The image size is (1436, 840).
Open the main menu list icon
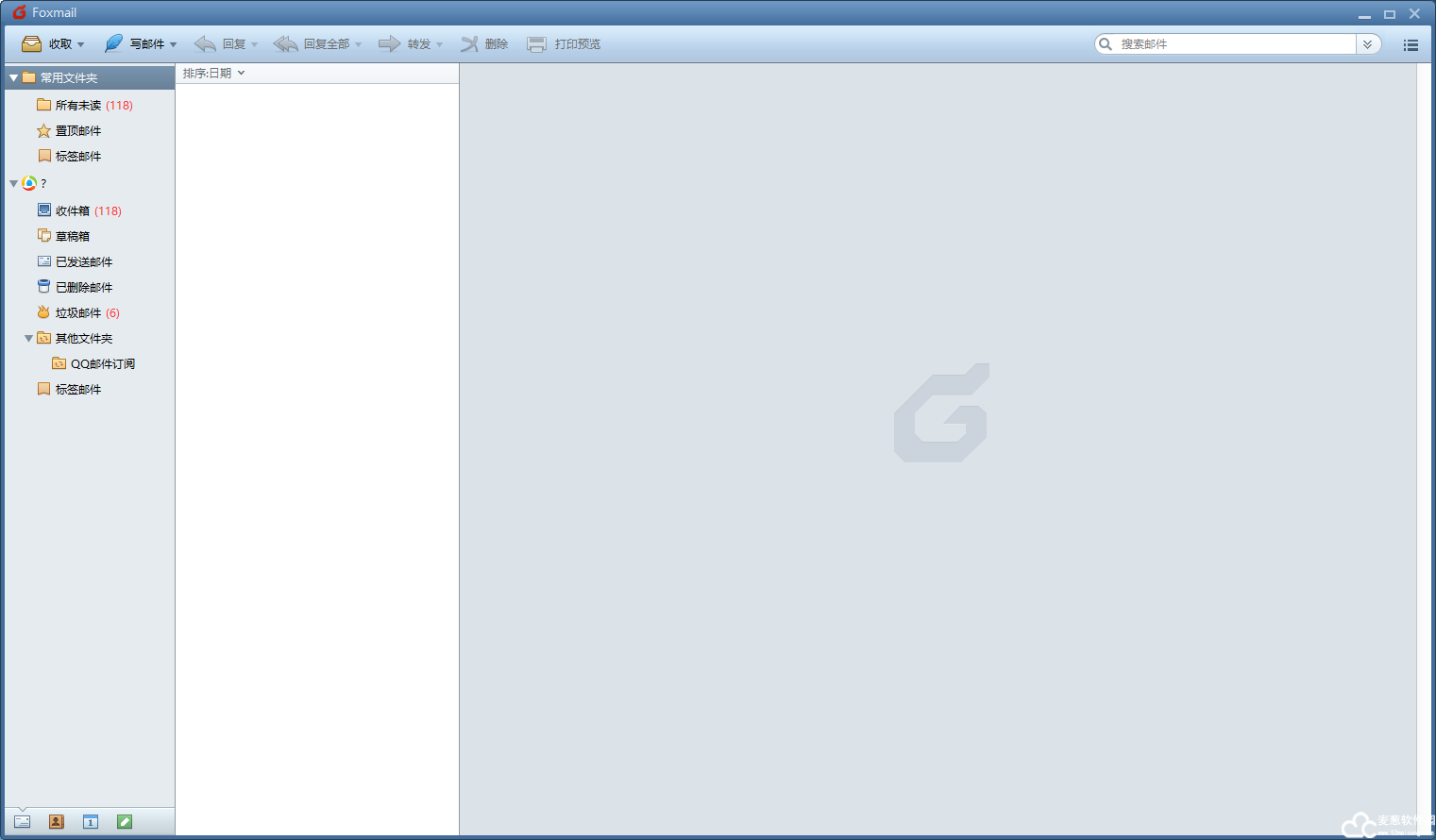point(1411,44)
